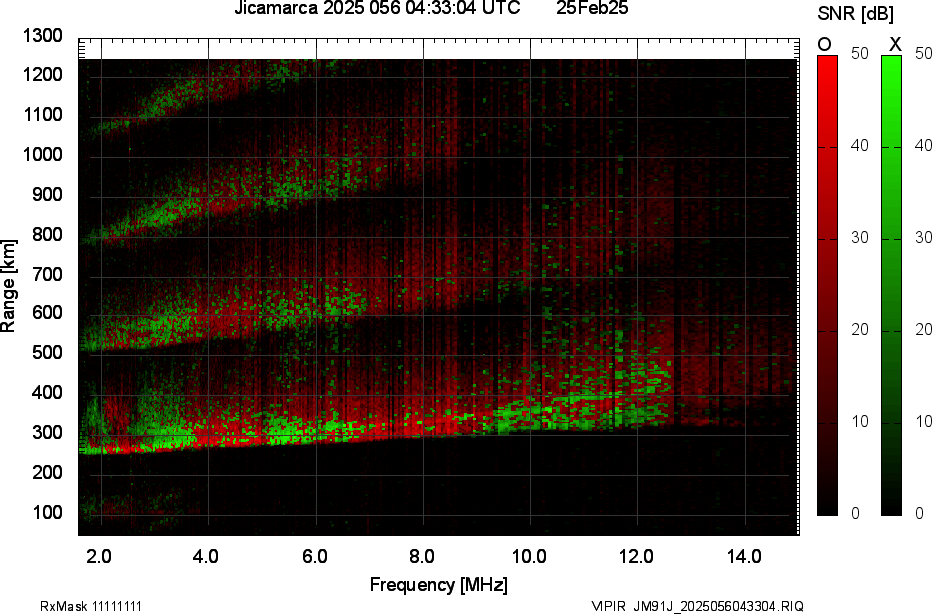Click the 500 range axis label
This screenshot has width=932, height=614.
46,352
